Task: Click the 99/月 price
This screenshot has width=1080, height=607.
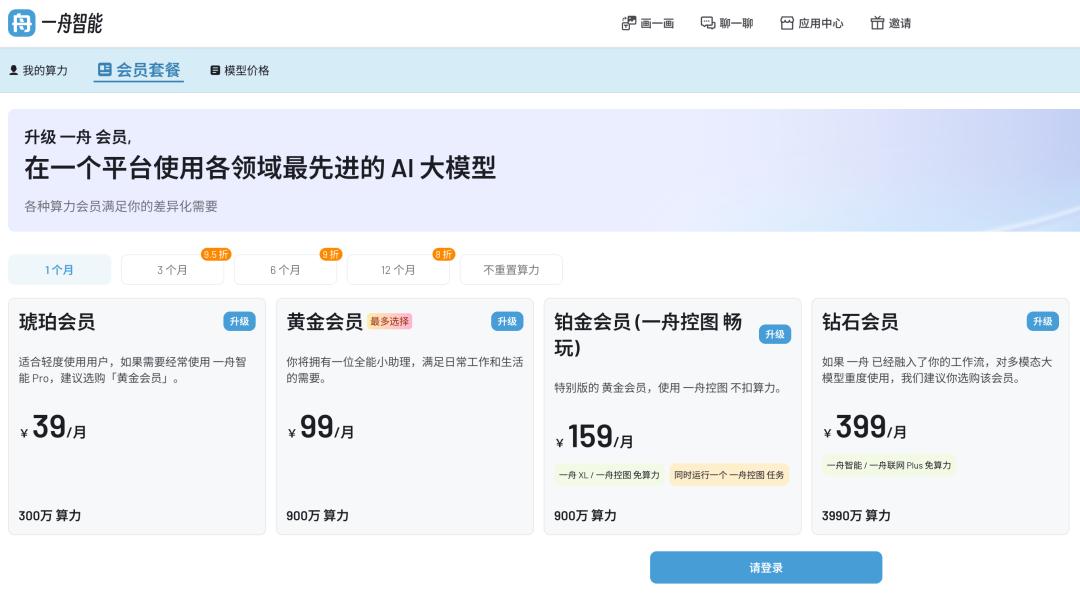Action: click(x=320, y=428)
